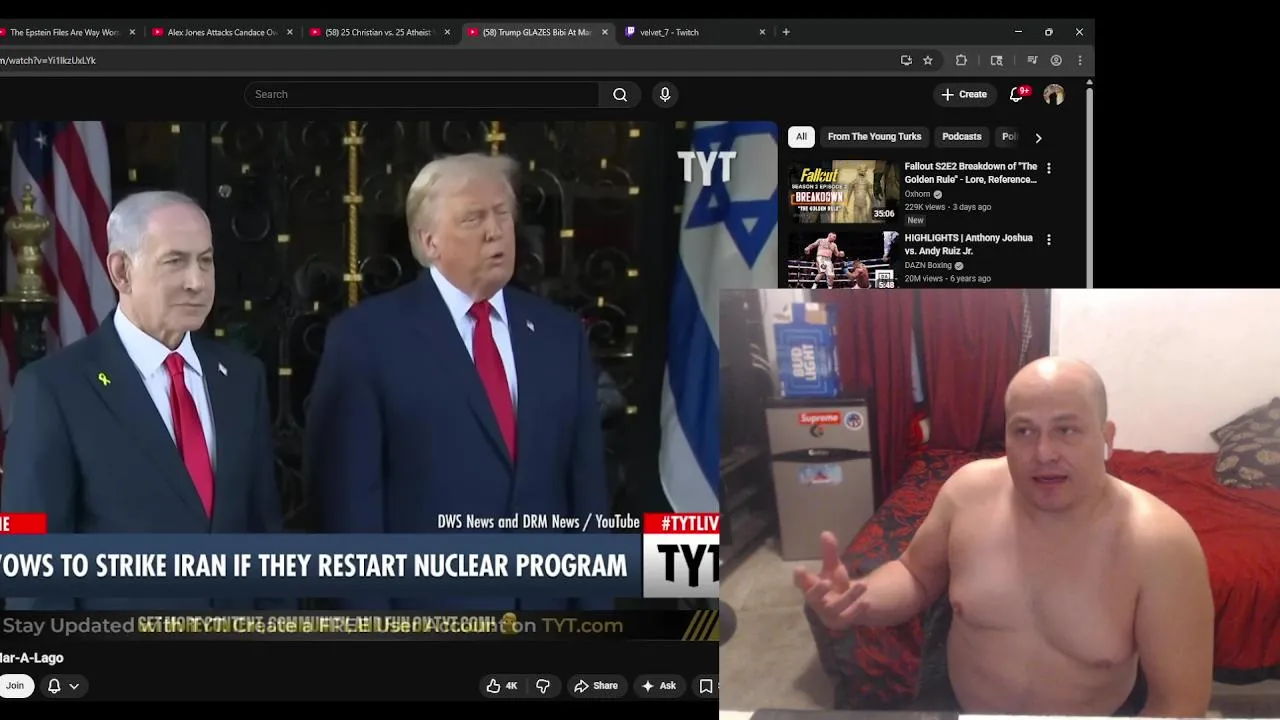Close the 25 Christian vs. 25 Atheist tab
Viewport: 1280px width, 720px height.
tap(447, 32)
